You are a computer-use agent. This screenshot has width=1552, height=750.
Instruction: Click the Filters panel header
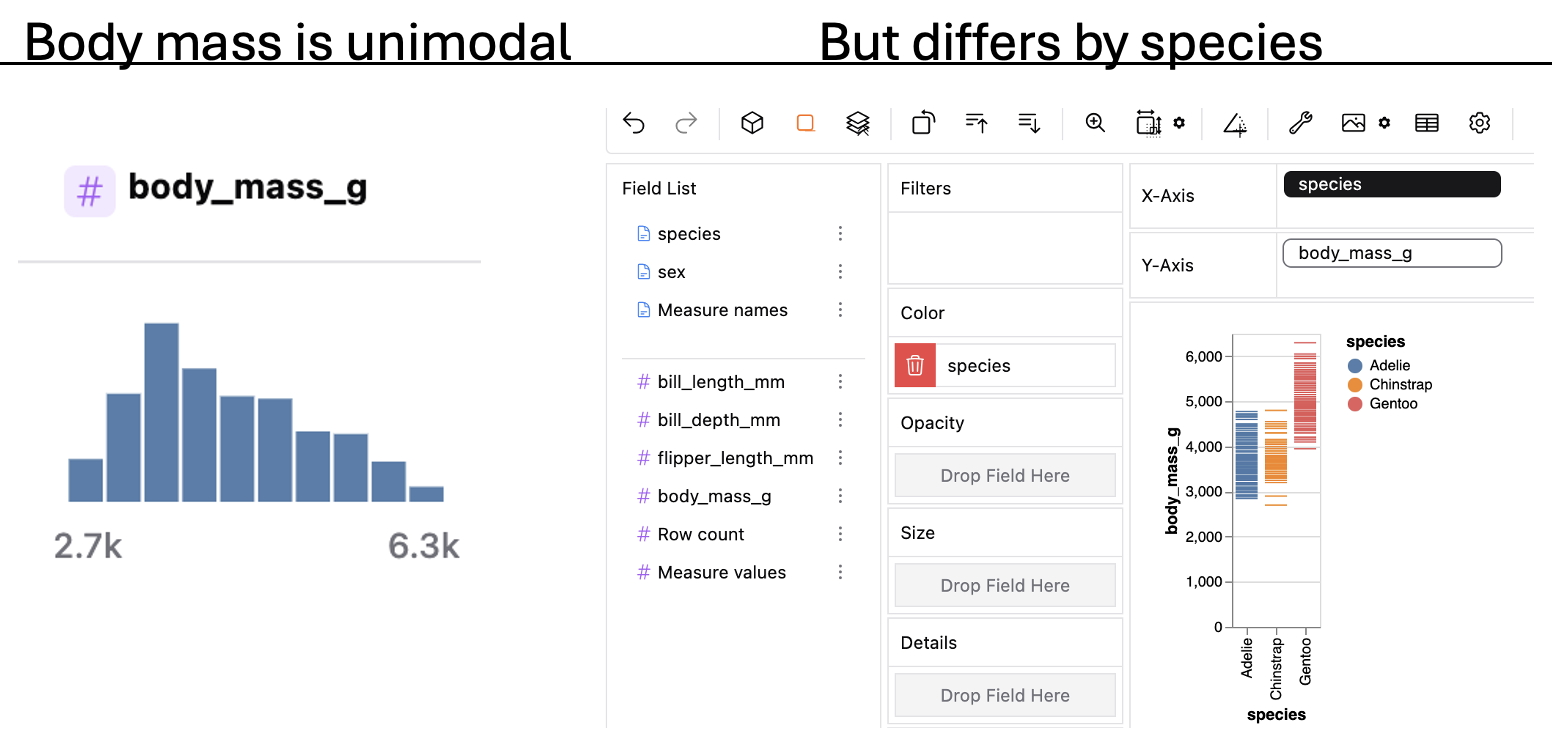point(925,188)
